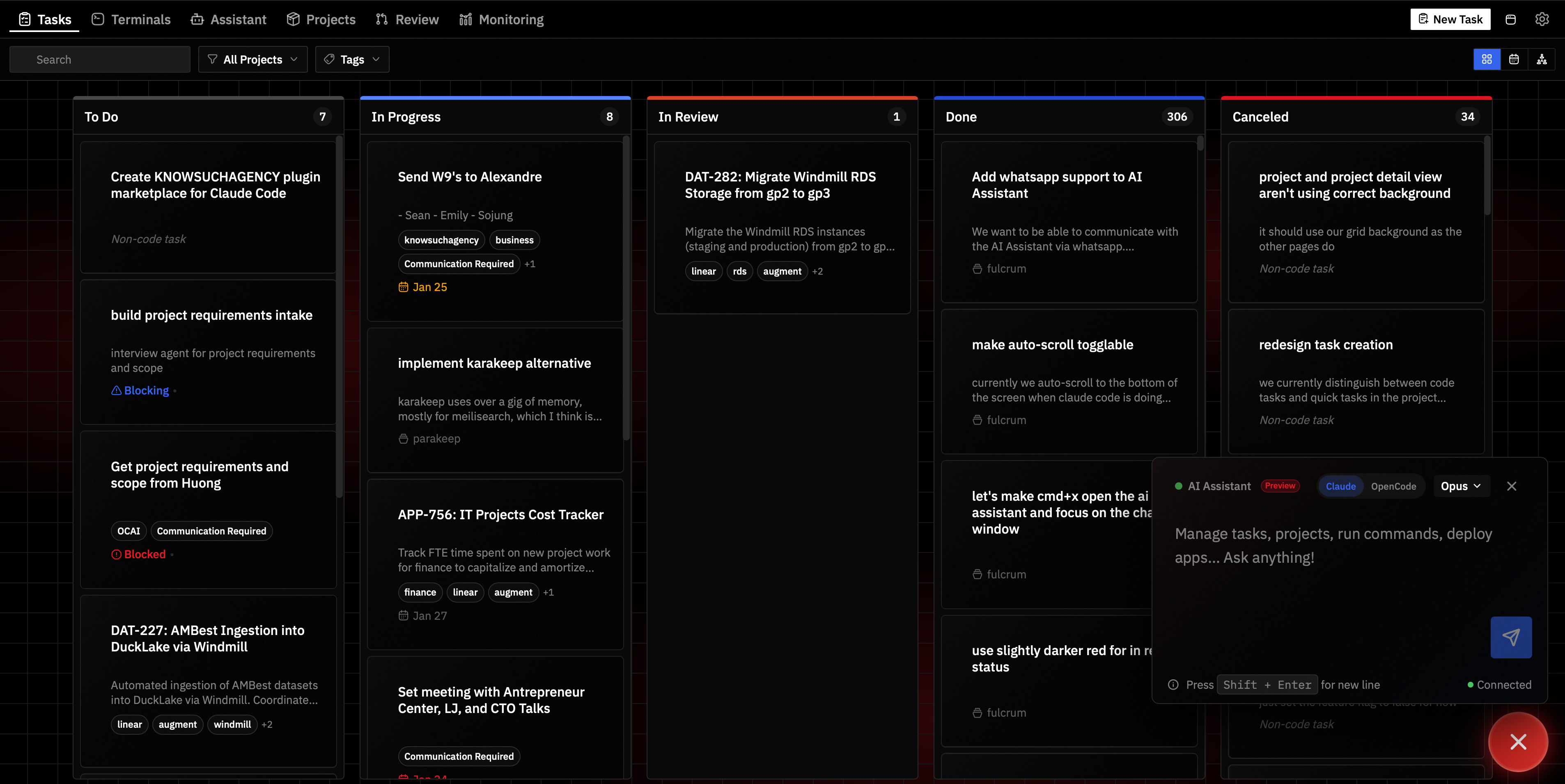Select the Assistant icon in the navbar

[197, 19]
